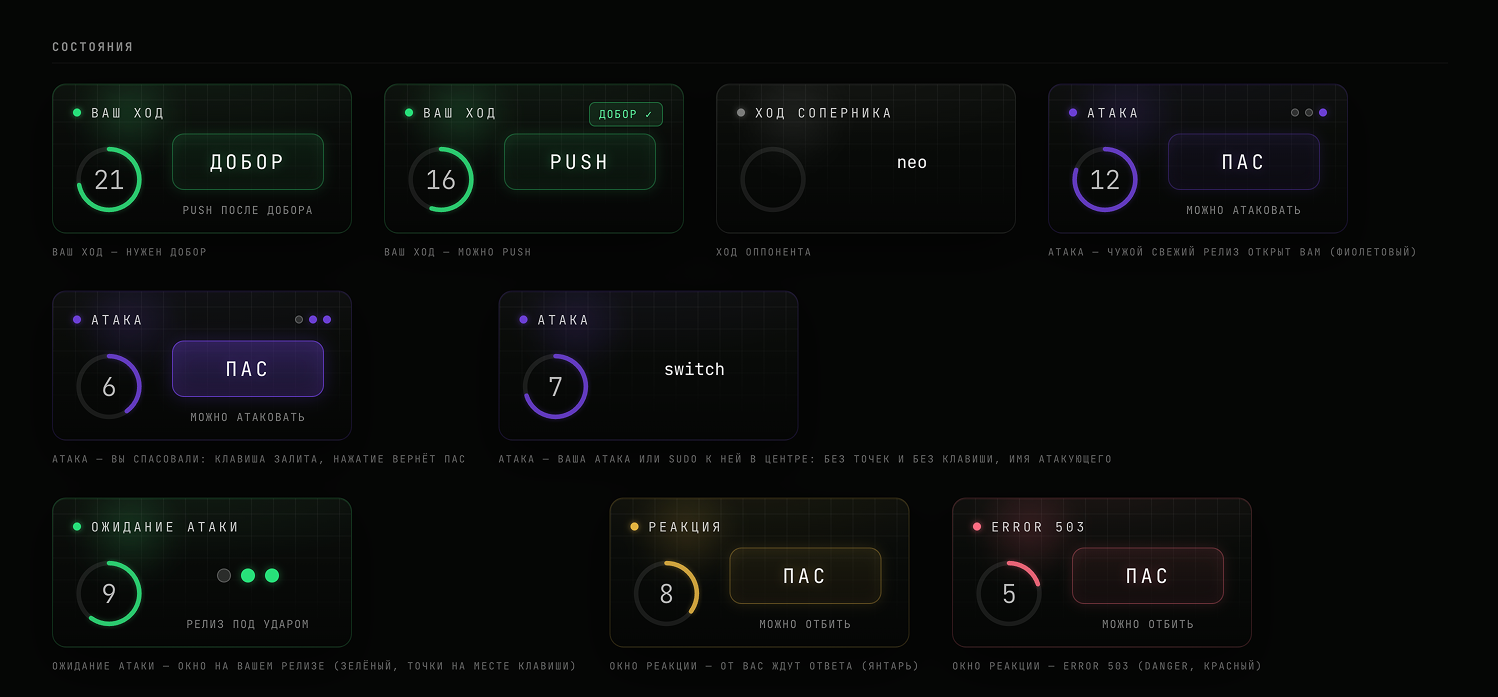Click the gray dot in ОЖИДАНИЕ АТАКИ card
This screenshot has height=697, width=1498.
click(224, 576)
